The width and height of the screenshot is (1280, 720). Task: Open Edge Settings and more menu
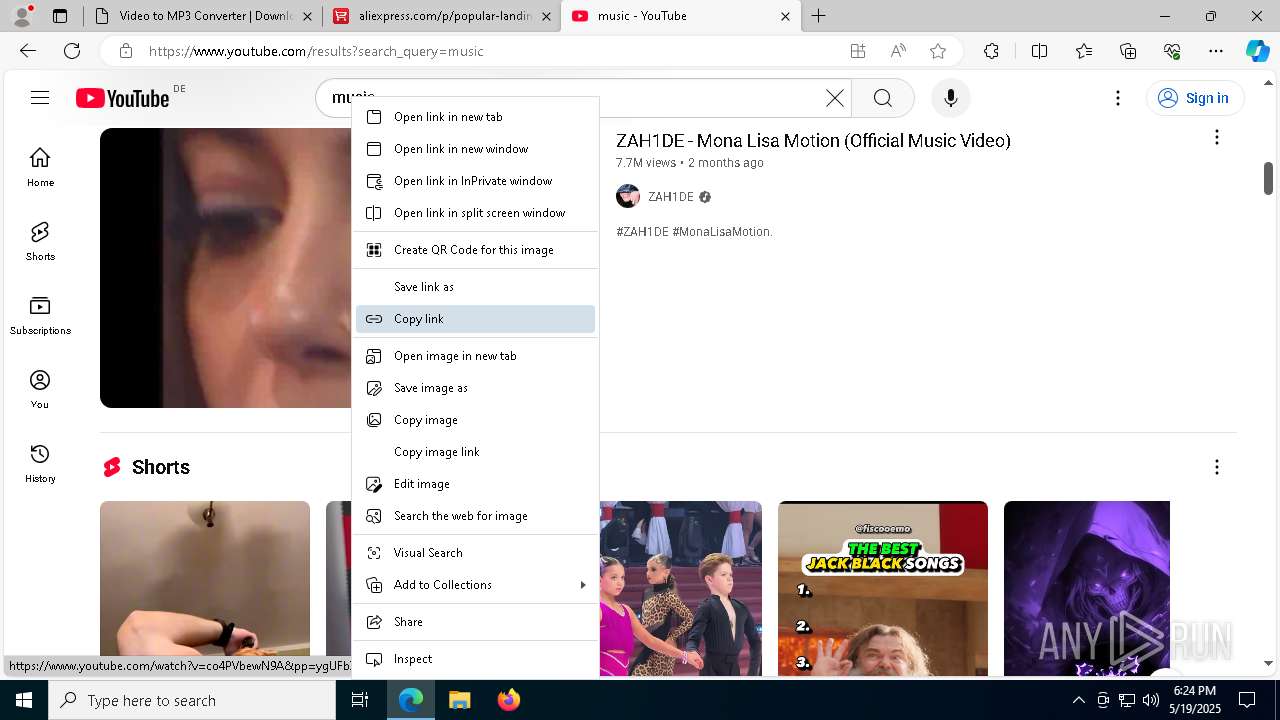[x=1216, y=51]
